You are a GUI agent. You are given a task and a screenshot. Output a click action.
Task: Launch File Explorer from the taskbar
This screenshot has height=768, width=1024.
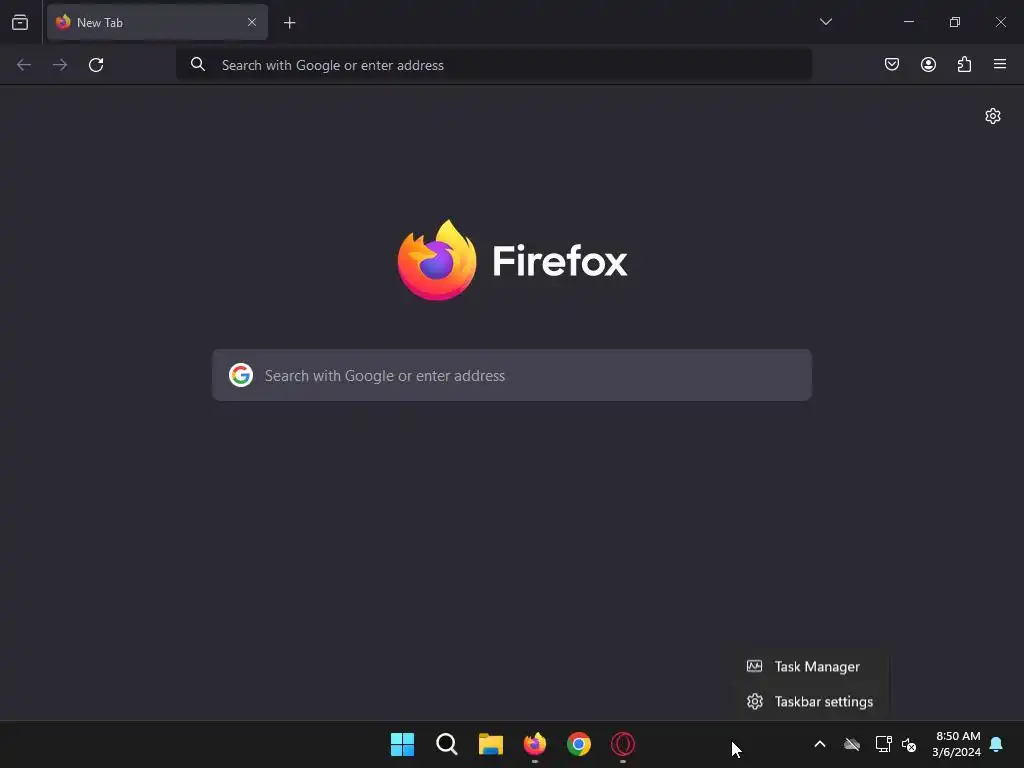(490, 744)
